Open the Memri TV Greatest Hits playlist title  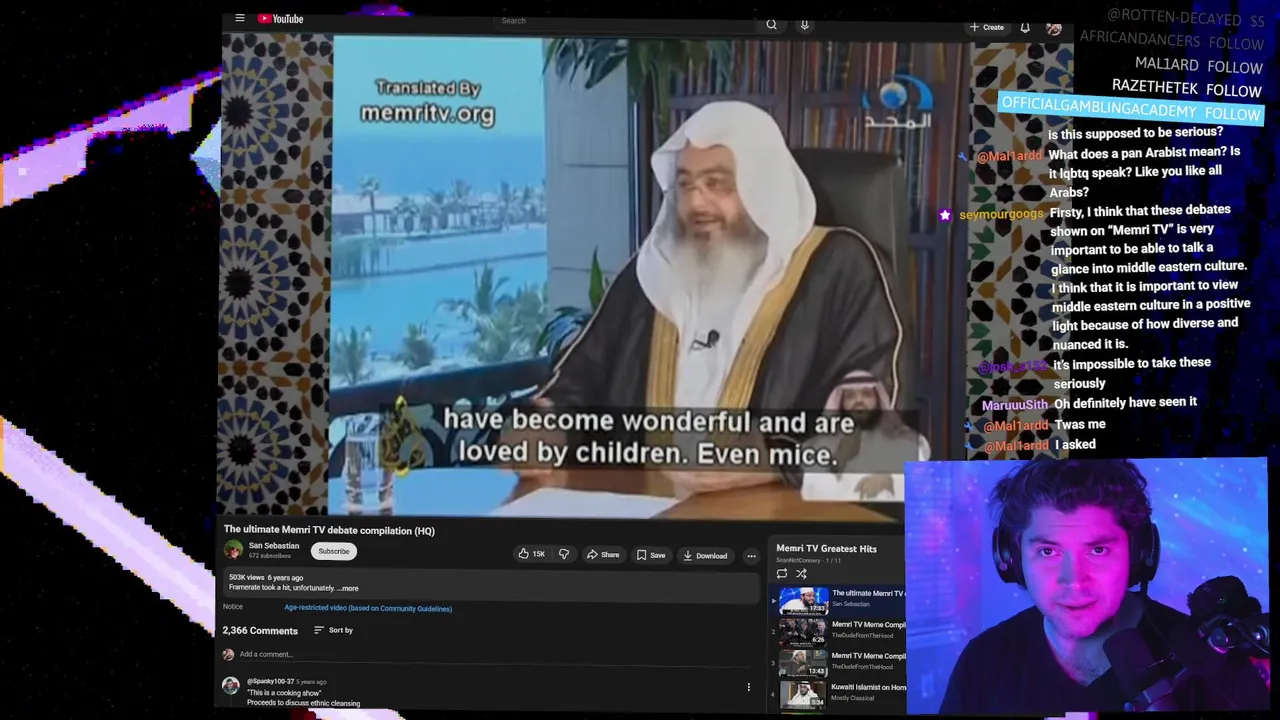click(826, 549)
